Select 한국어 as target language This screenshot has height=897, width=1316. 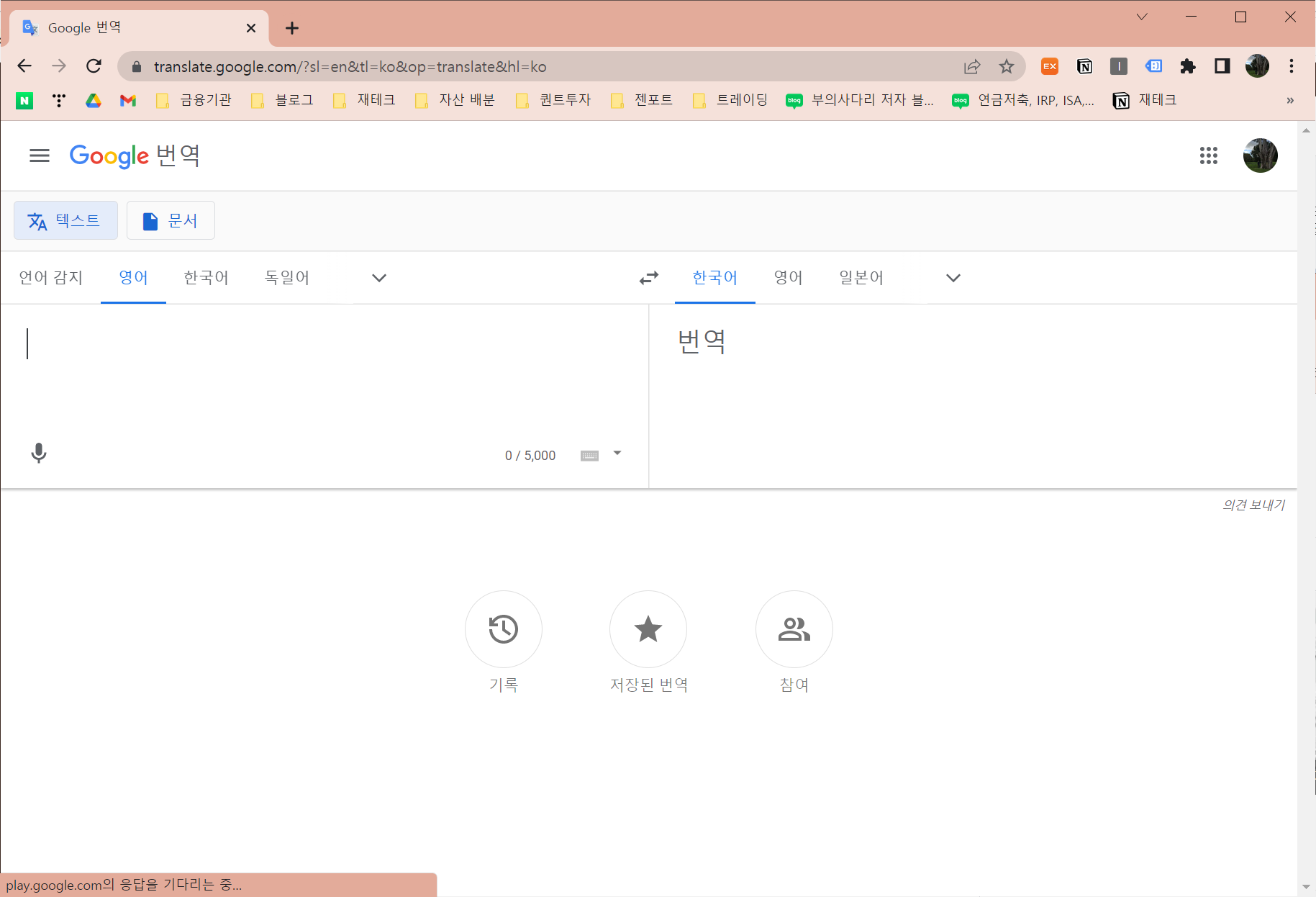coord(715,278)
